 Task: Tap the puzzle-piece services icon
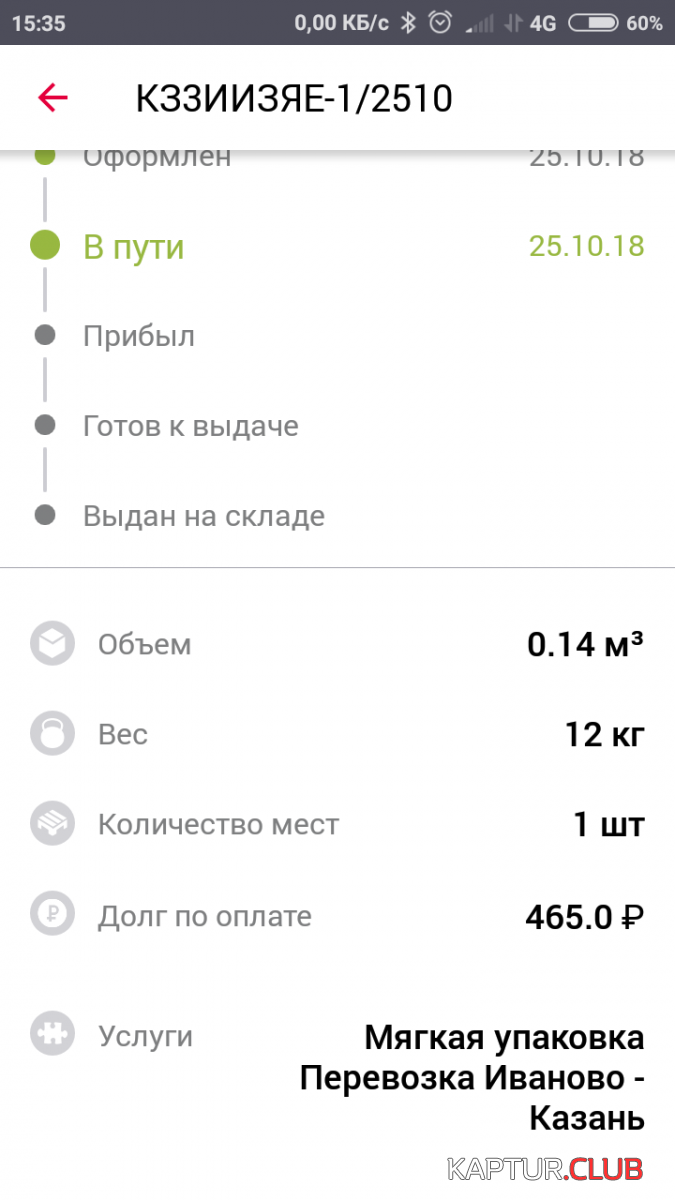52,1035
